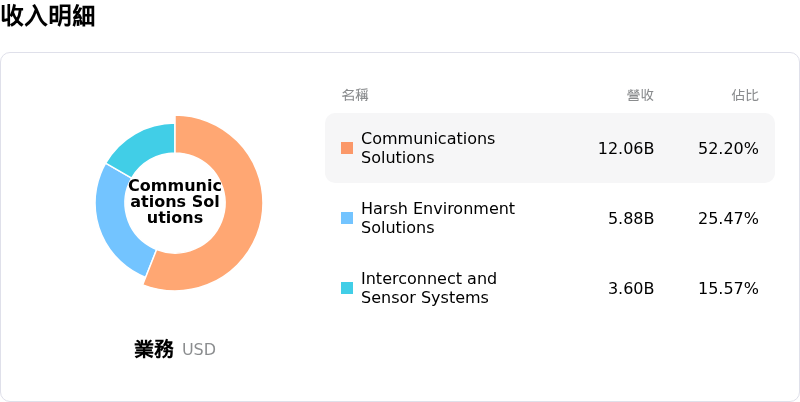Click the 25.47% share value
Viewport: 800px width, 402px height.
pyautogui.click(x=729, y=218)
